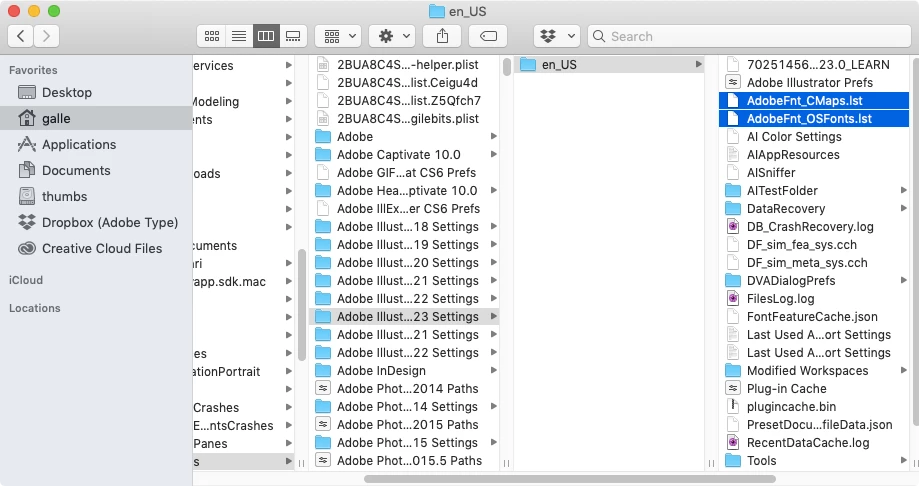
Task: Select Adobe GIF...at CS6 Prefs file
Action: coord(404,173)
